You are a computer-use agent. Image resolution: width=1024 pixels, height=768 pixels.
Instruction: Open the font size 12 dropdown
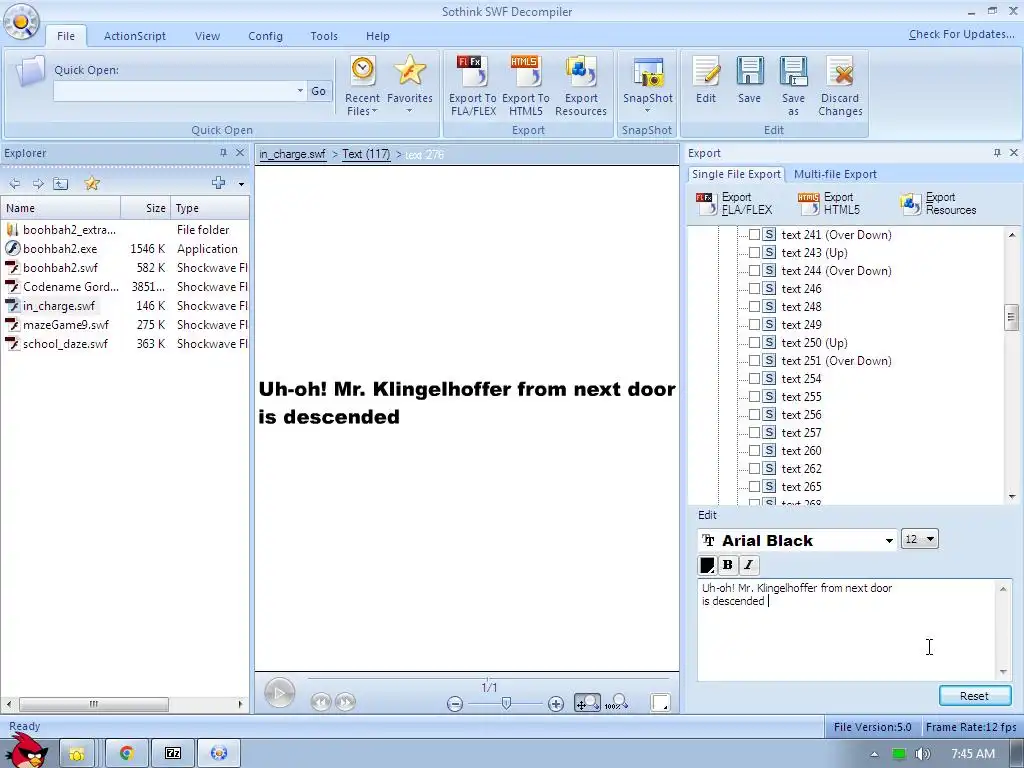[930, 539]
